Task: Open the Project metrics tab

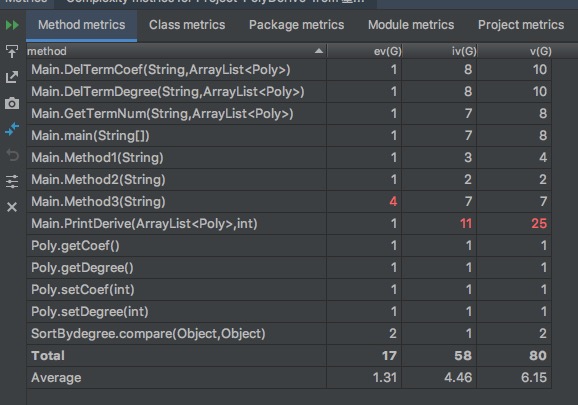Action: click(521, 25)
